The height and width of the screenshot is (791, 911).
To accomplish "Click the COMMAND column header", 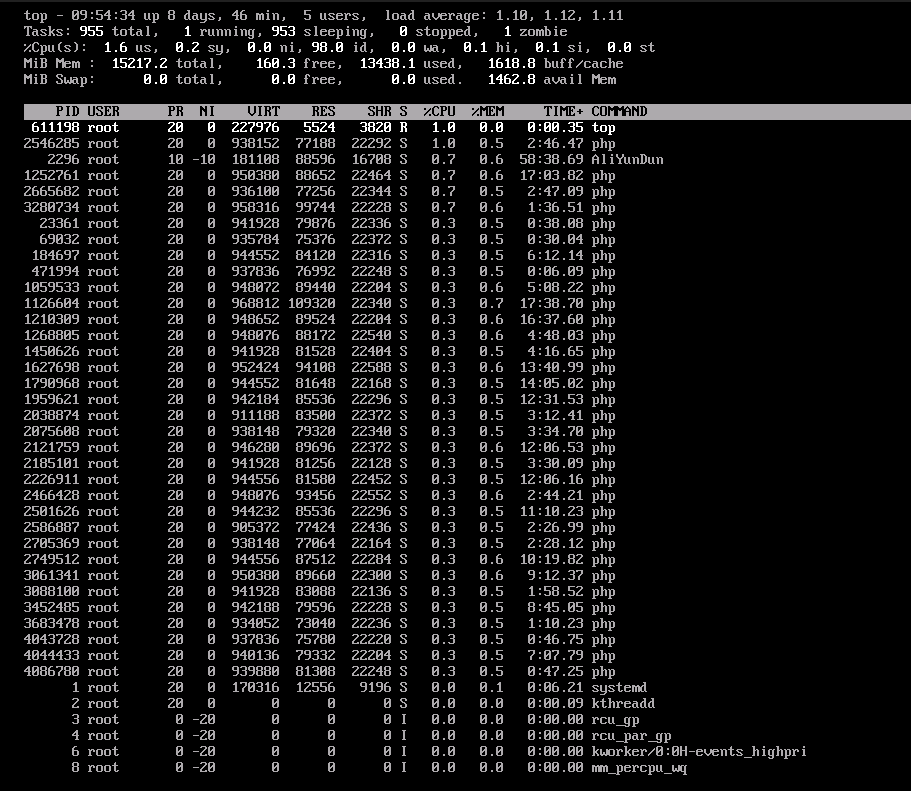I will [x=619, y=112].
